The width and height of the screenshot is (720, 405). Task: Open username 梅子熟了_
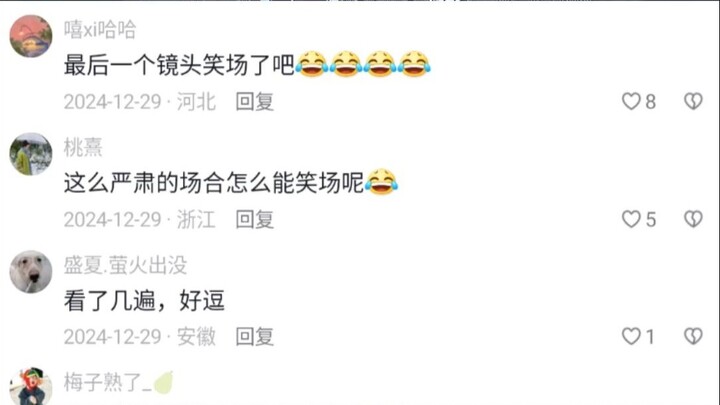click(108, 382)
